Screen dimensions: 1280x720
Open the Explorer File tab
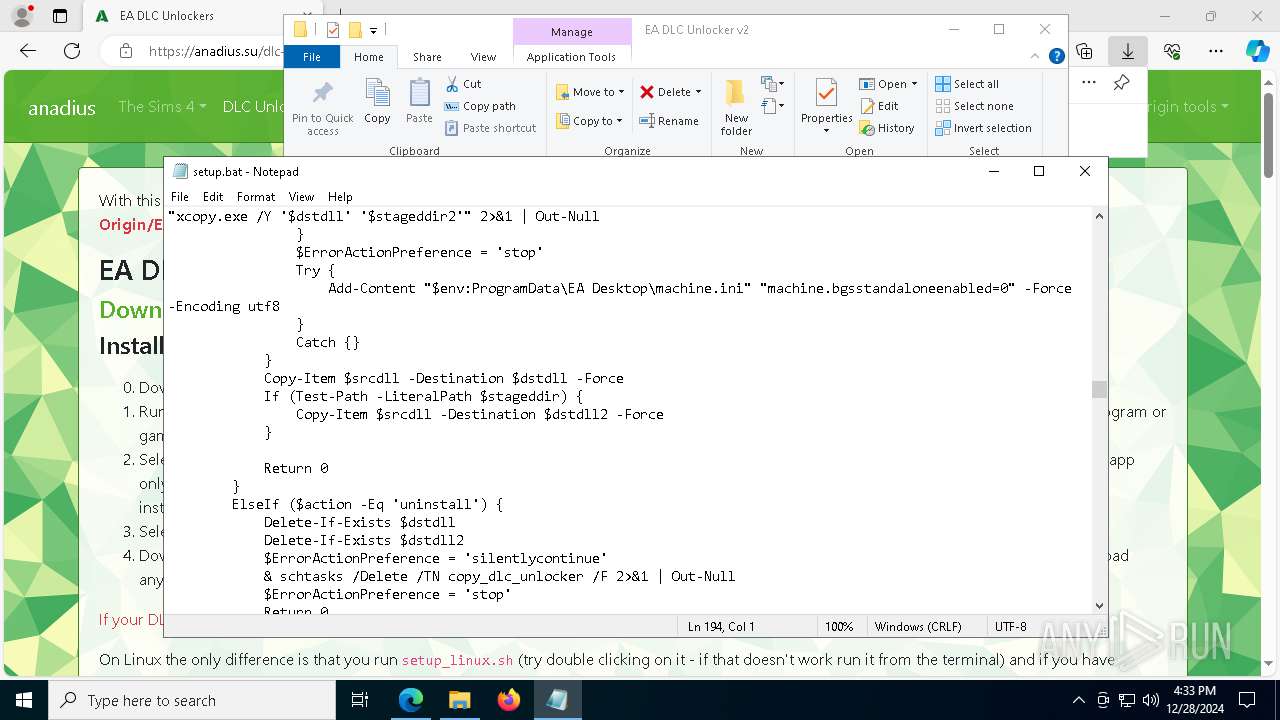(x=312, y=57)
